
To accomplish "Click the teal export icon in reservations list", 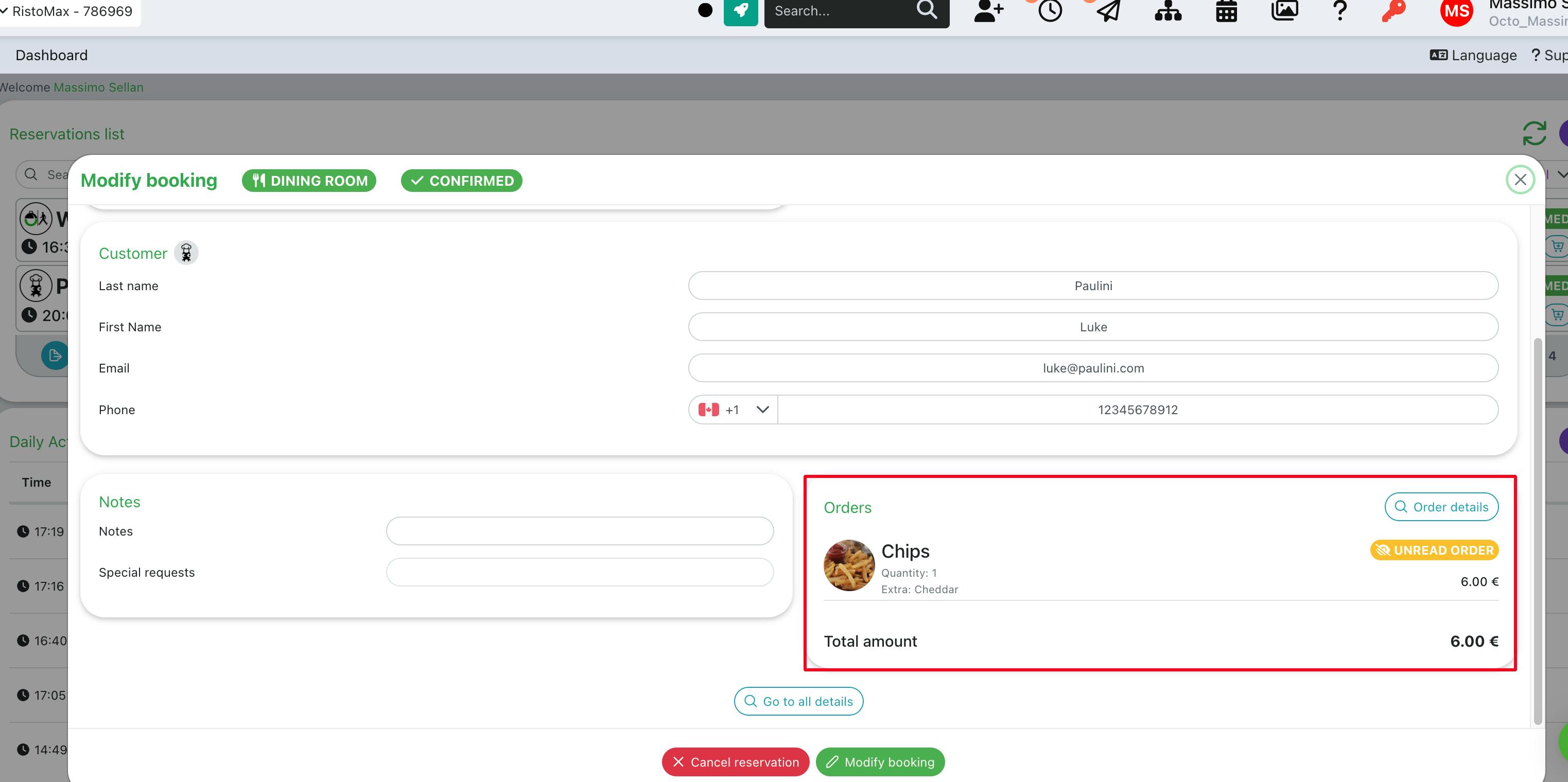I will point(55,356).
